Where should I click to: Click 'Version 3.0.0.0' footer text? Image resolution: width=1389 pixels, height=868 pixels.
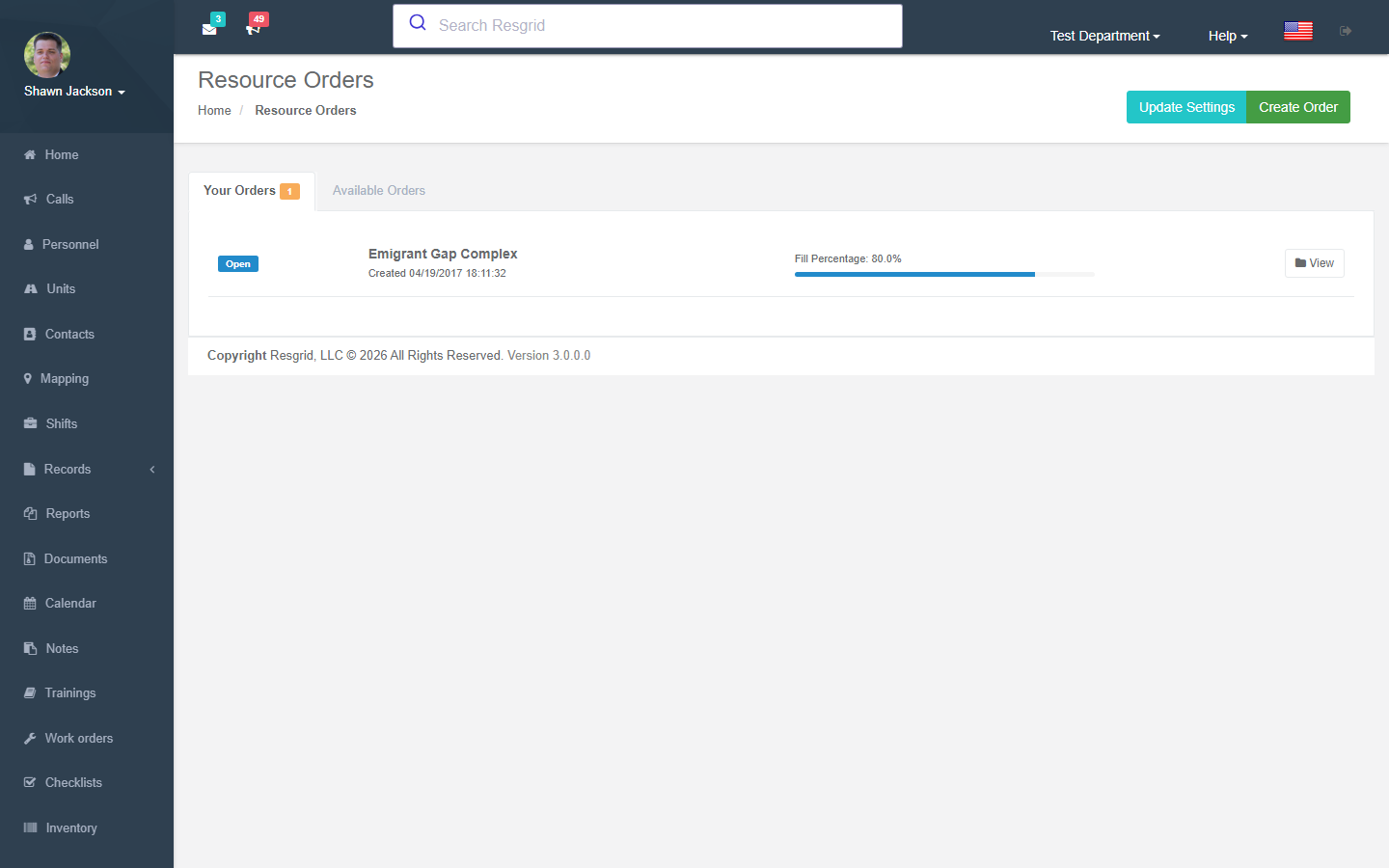tap(549, 356)
